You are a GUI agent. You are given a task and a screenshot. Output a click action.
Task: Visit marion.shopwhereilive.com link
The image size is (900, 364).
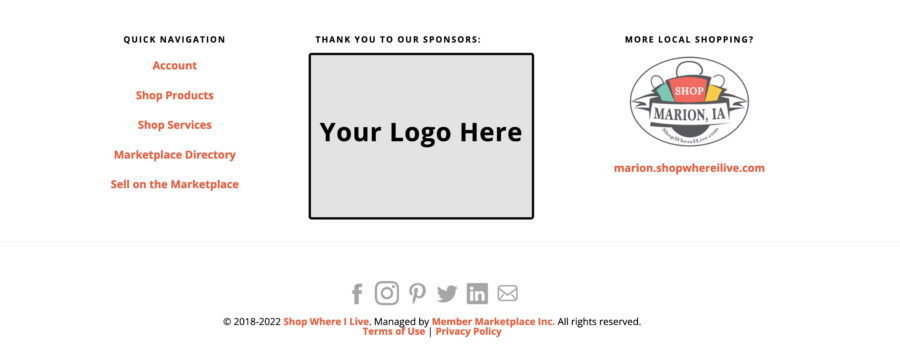[x=689, y=168]
